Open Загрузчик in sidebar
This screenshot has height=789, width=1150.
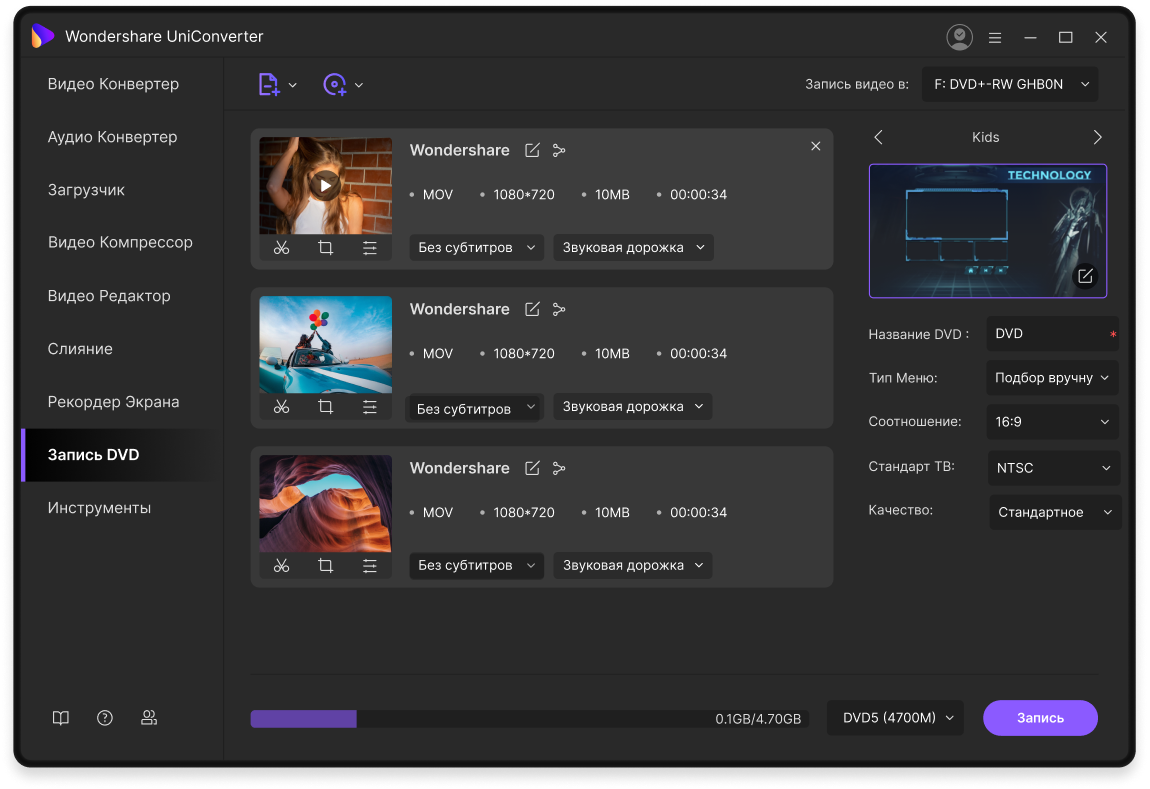coord(87,190)
